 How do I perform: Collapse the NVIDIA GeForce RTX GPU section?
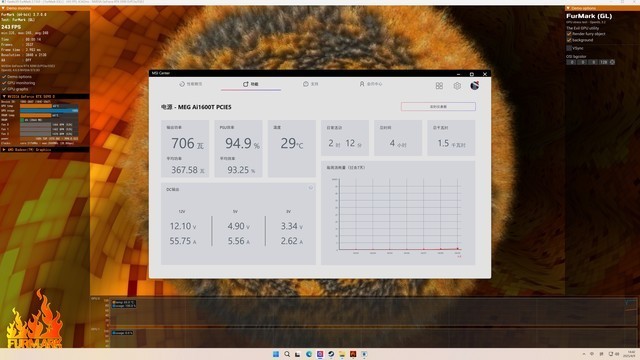click(4, 97)
